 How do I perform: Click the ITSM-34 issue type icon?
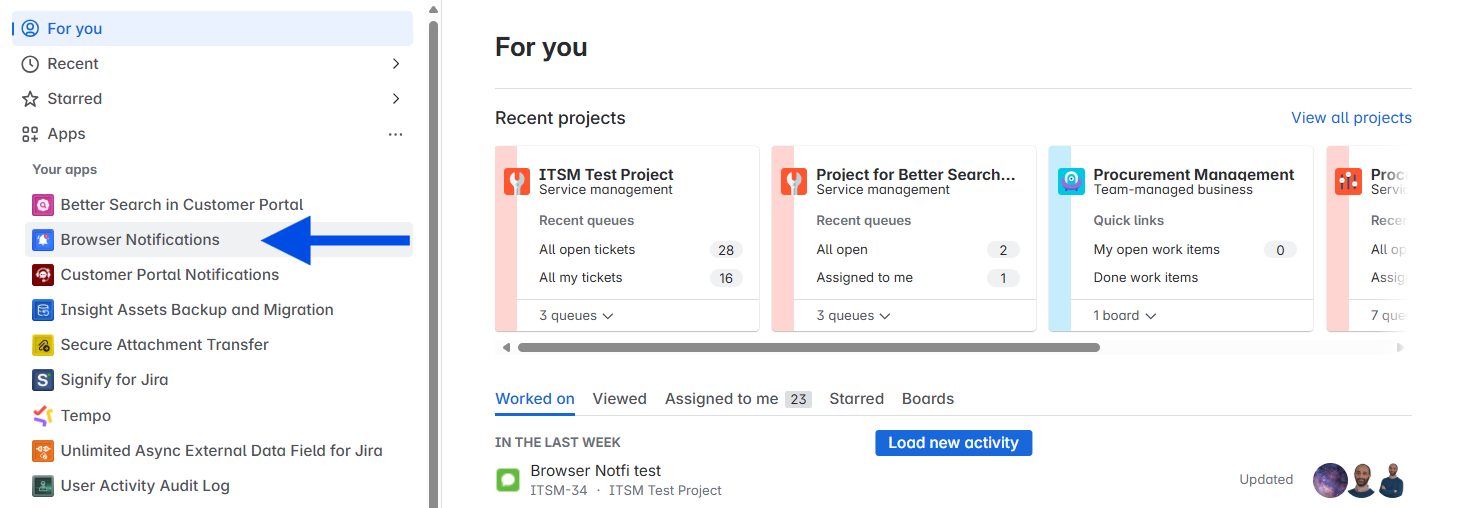tap(508, 480)
